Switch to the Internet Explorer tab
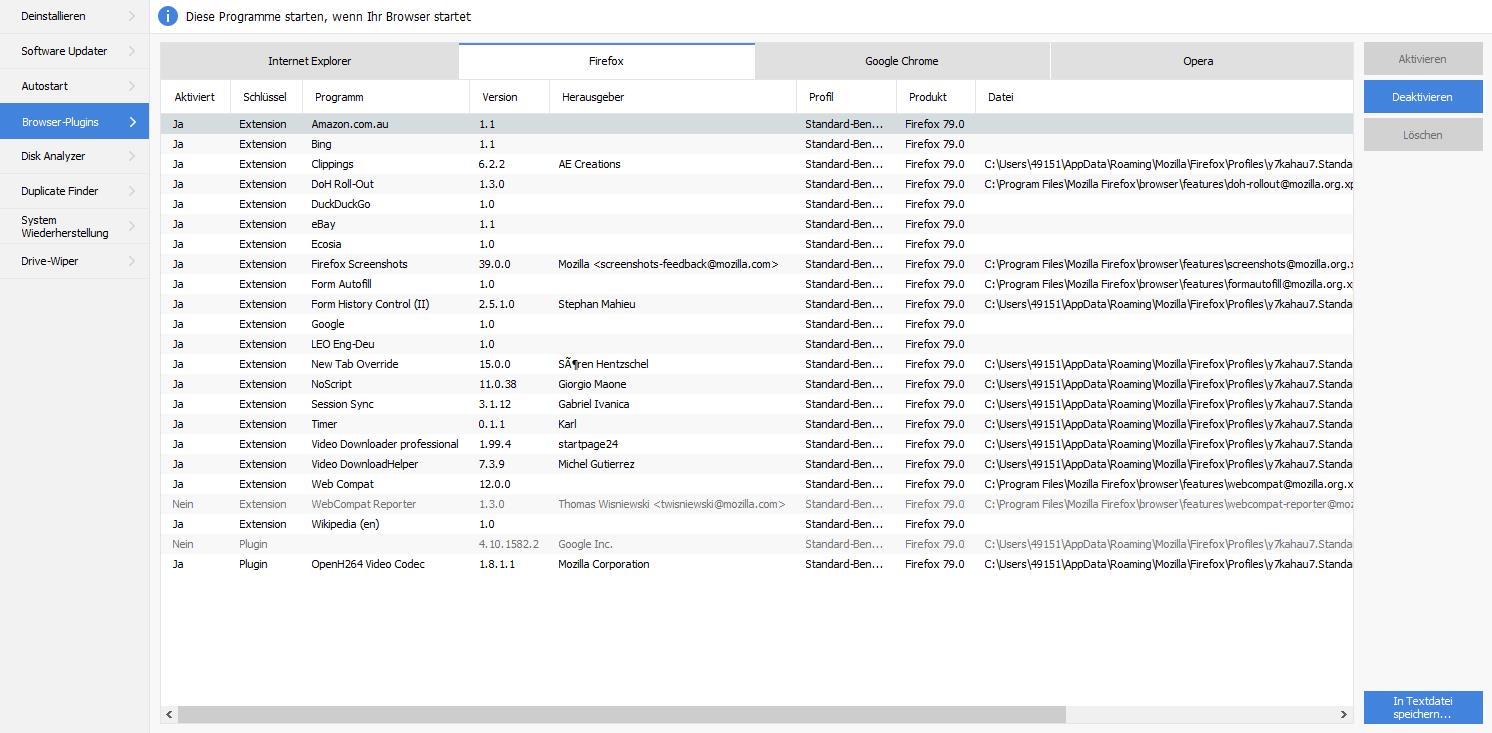 click(x=309, y=61)
